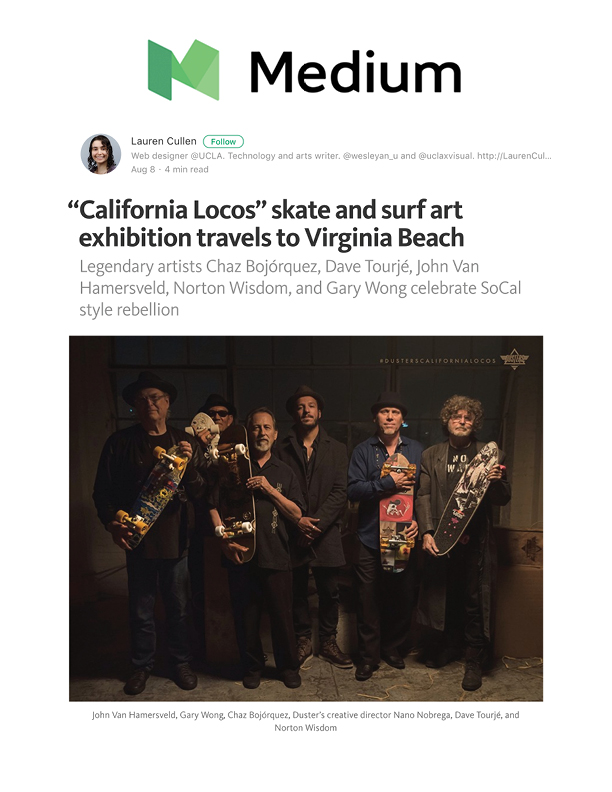
Task: Click the red panda skateboard deck
Action: 397,513
